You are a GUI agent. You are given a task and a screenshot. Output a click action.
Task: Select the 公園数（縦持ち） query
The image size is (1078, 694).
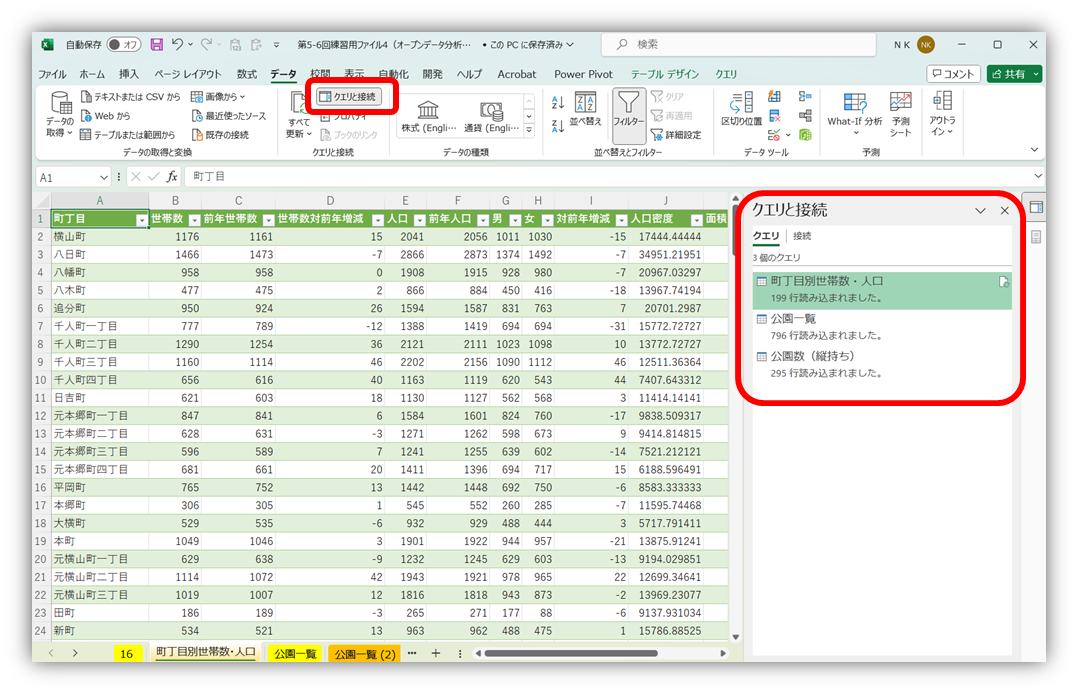click(882, 365)
